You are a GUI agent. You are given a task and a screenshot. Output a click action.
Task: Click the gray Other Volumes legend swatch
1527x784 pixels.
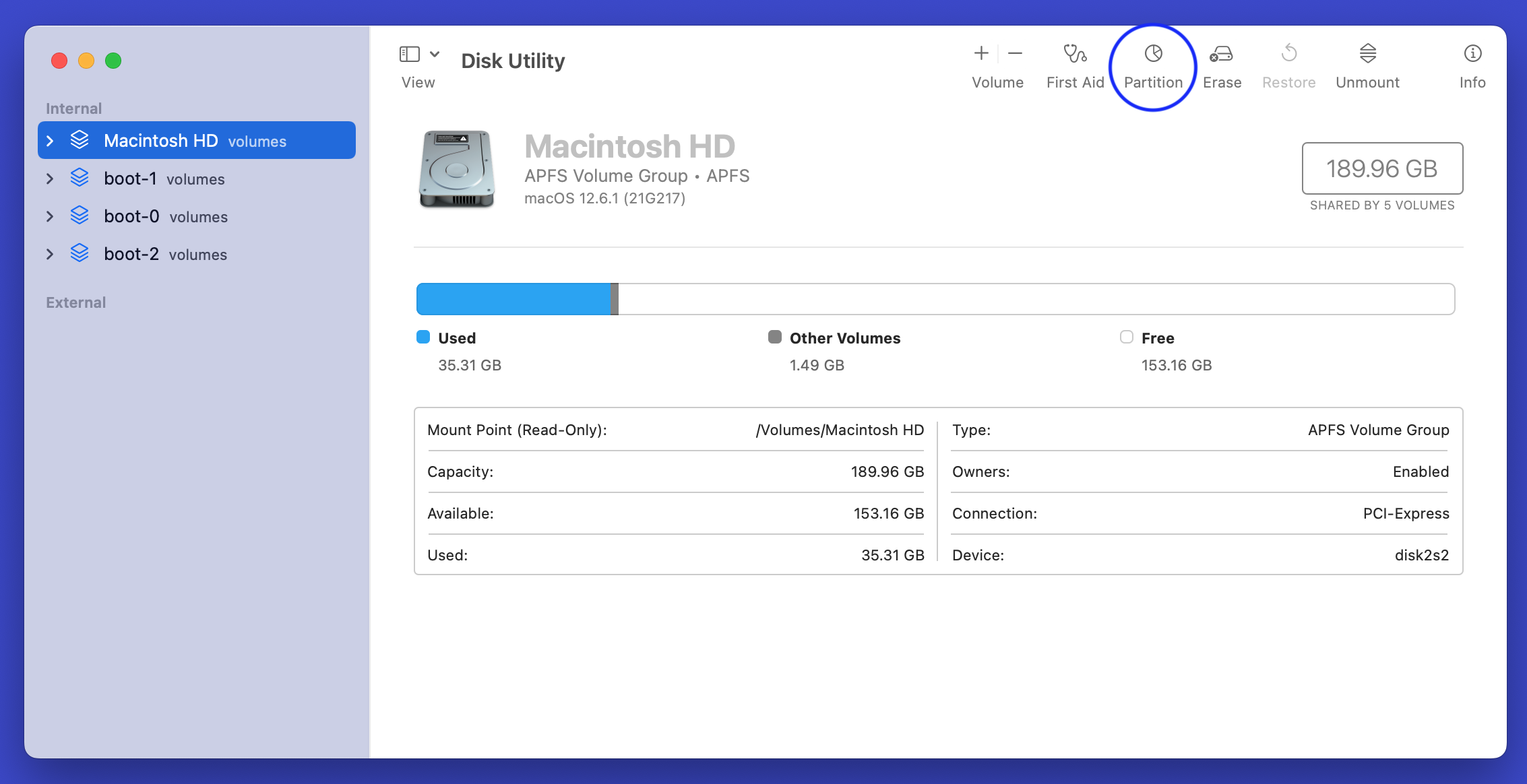[x=775, y=337]
